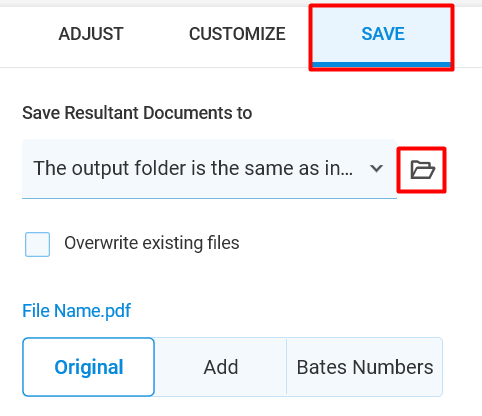
Task: Show output location choices via the down arrow
Action: coord(376,168)
